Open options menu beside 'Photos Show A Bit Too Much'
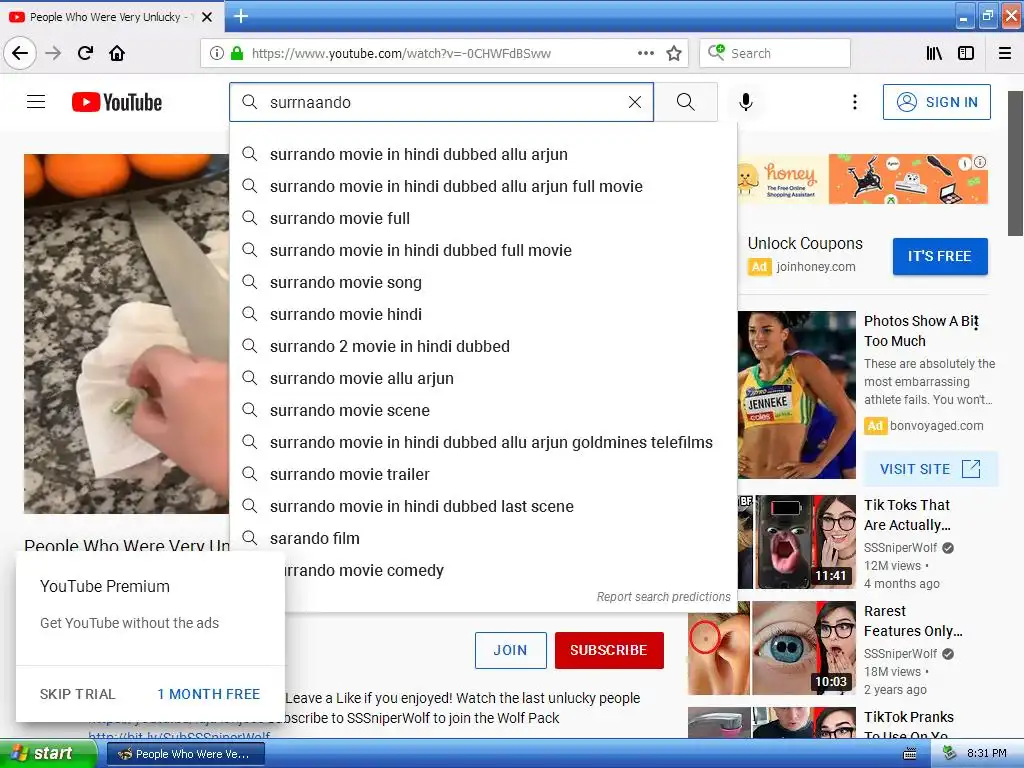This screenshot has width=1024, height=768. click(976, 323)
